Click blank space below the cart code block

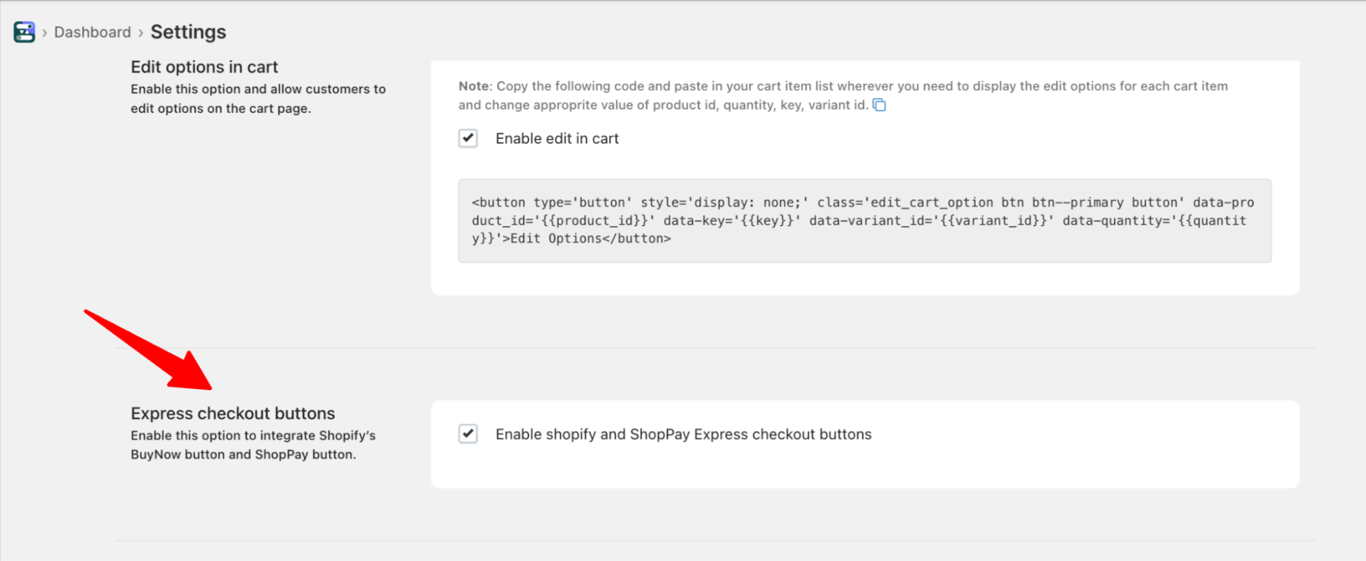point(864,279)
